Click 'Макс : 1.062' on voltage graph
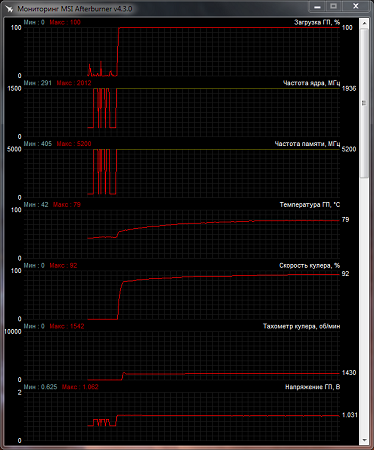374x450 pixels. click(x=80, y=387)
